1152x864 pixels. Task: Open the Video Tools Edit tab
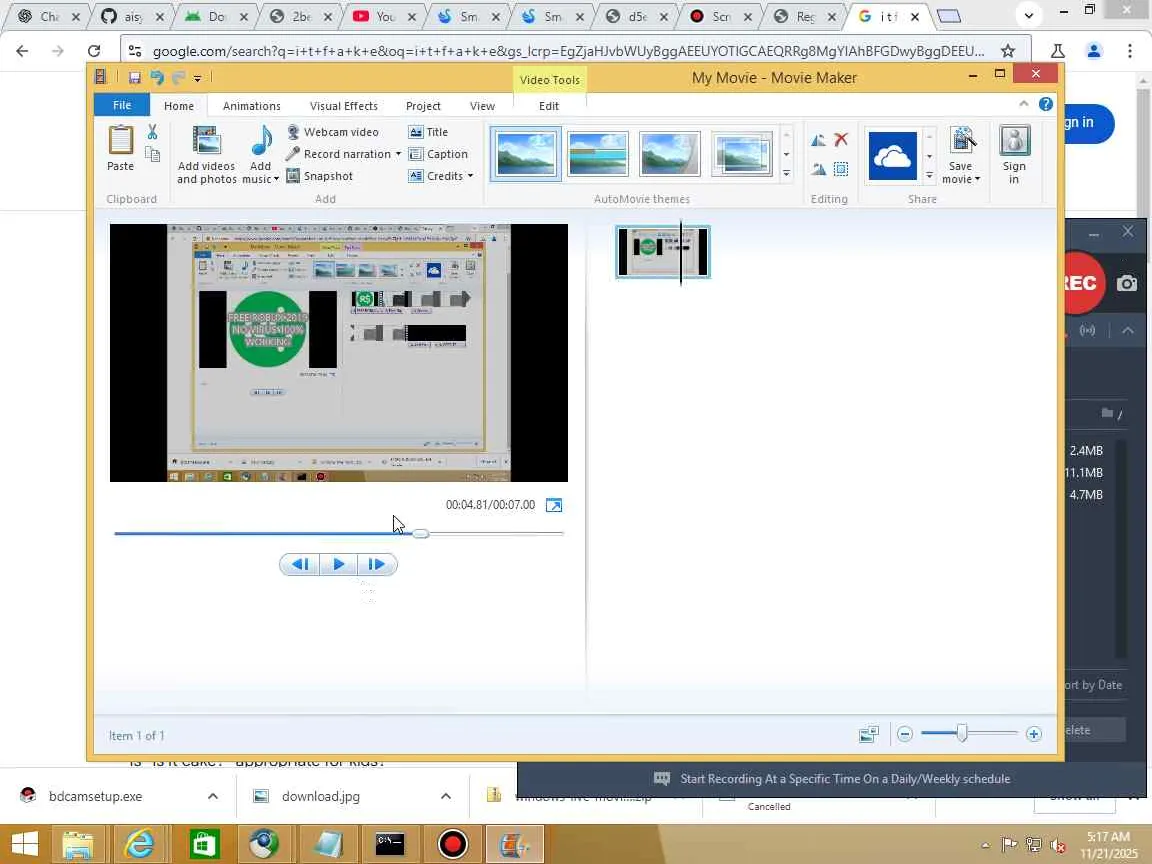pos(549,106)
